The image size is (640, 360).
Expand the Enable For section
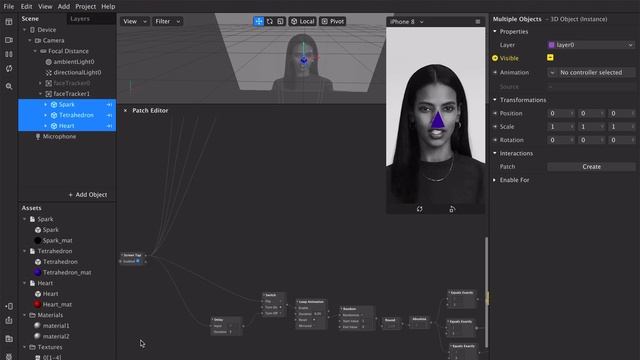tap(495, 180)
